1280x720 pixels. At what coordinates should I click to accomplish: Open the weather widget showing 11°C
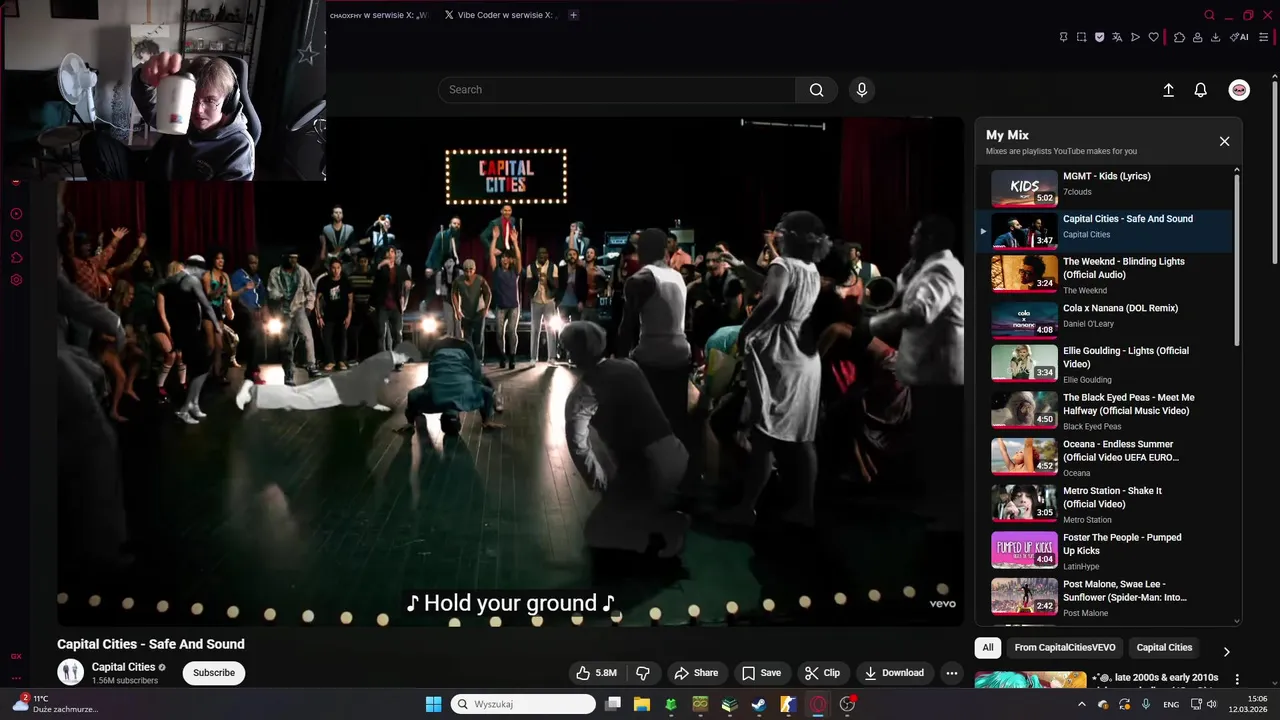[x=56, y=704]
